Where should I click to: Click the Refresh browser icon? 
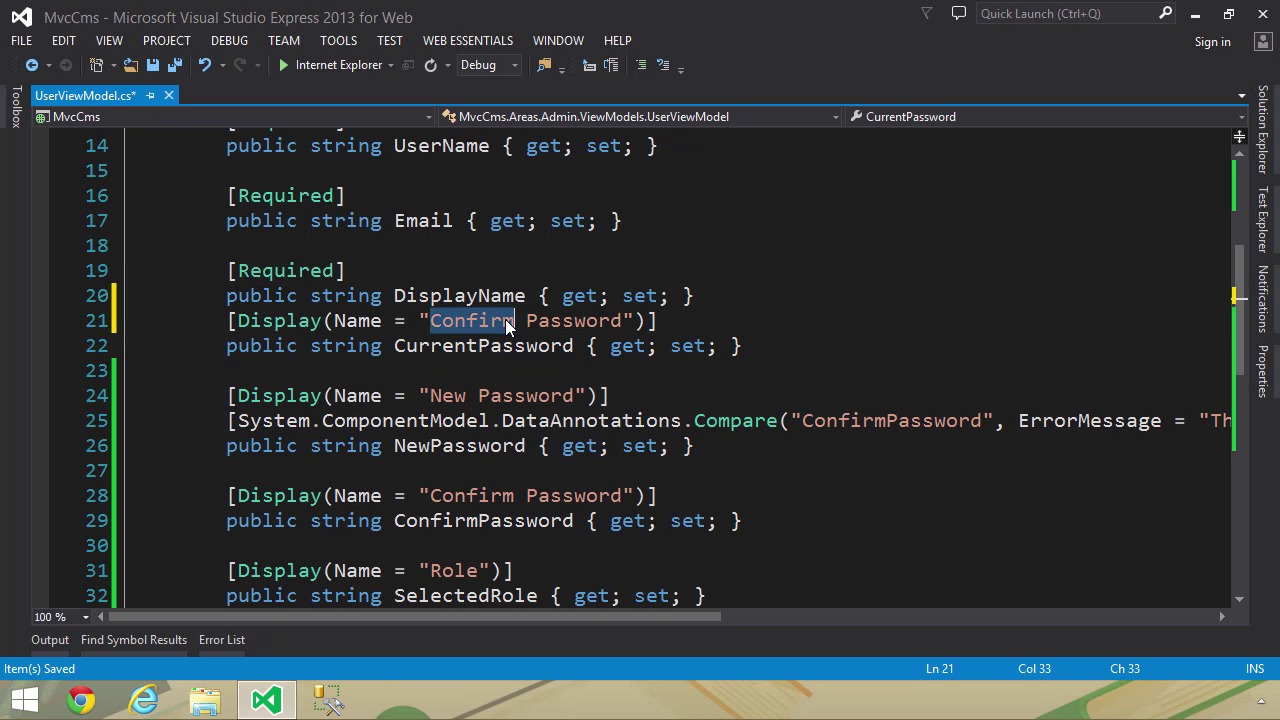click(430, 65)
